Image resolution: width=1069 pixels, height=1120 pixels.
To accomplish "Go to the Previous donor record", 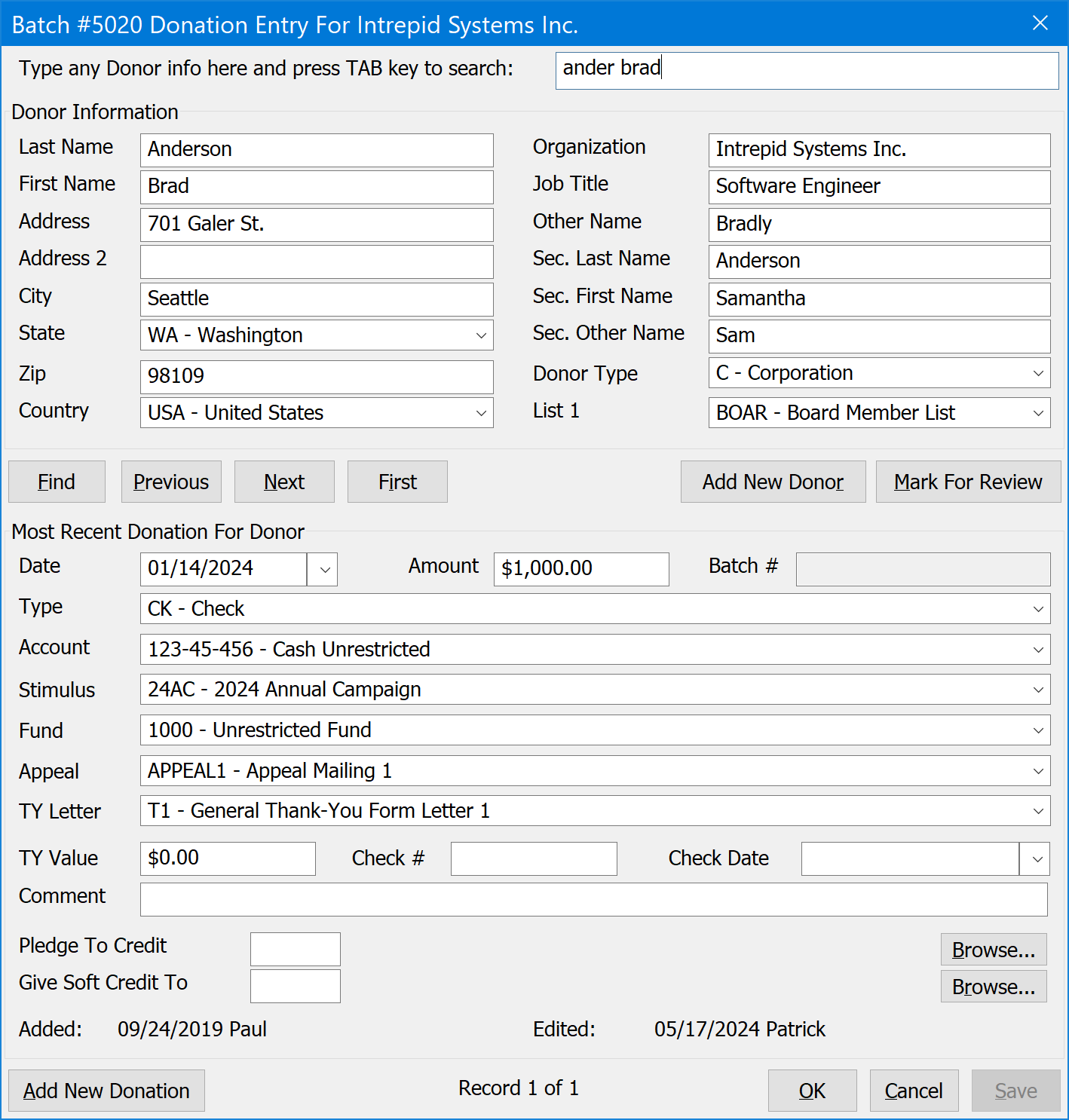I will [x=171, y=482].
